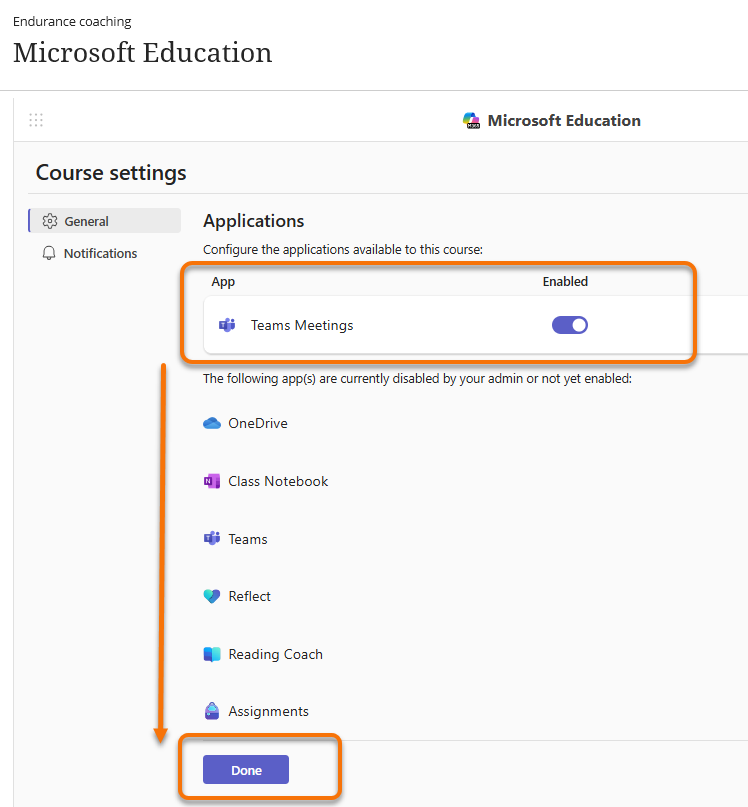Disable the Teams Meetings switch
Screen dimensions: 748x807
[x=569, y=324]
